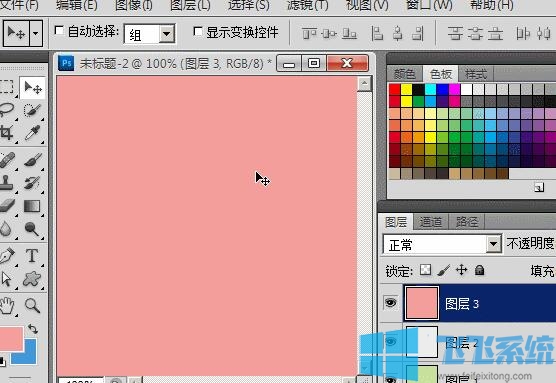Select the Custom Shape tool
Viewport: 556px width, 383px height.
(32, 279)
